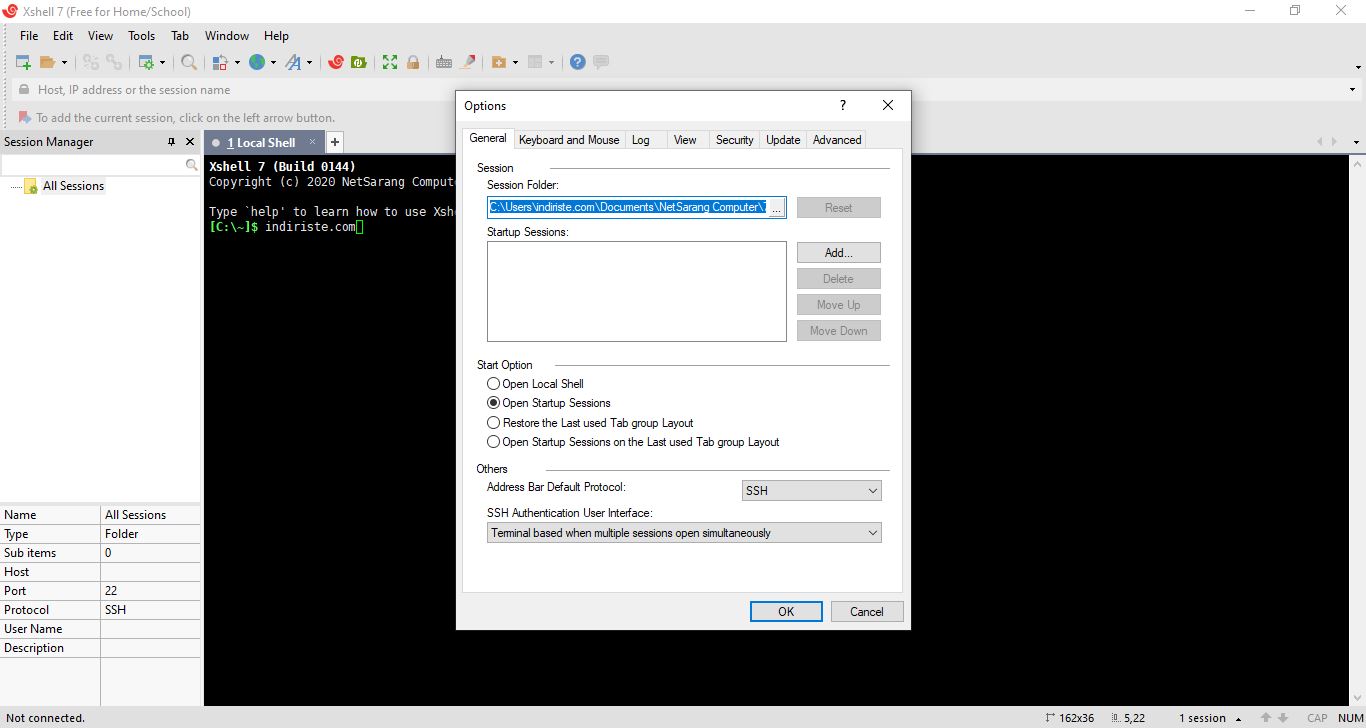
Task: Launch Xftp via red swirl icon
Action: pyautogui.click(x=336, y=62)
